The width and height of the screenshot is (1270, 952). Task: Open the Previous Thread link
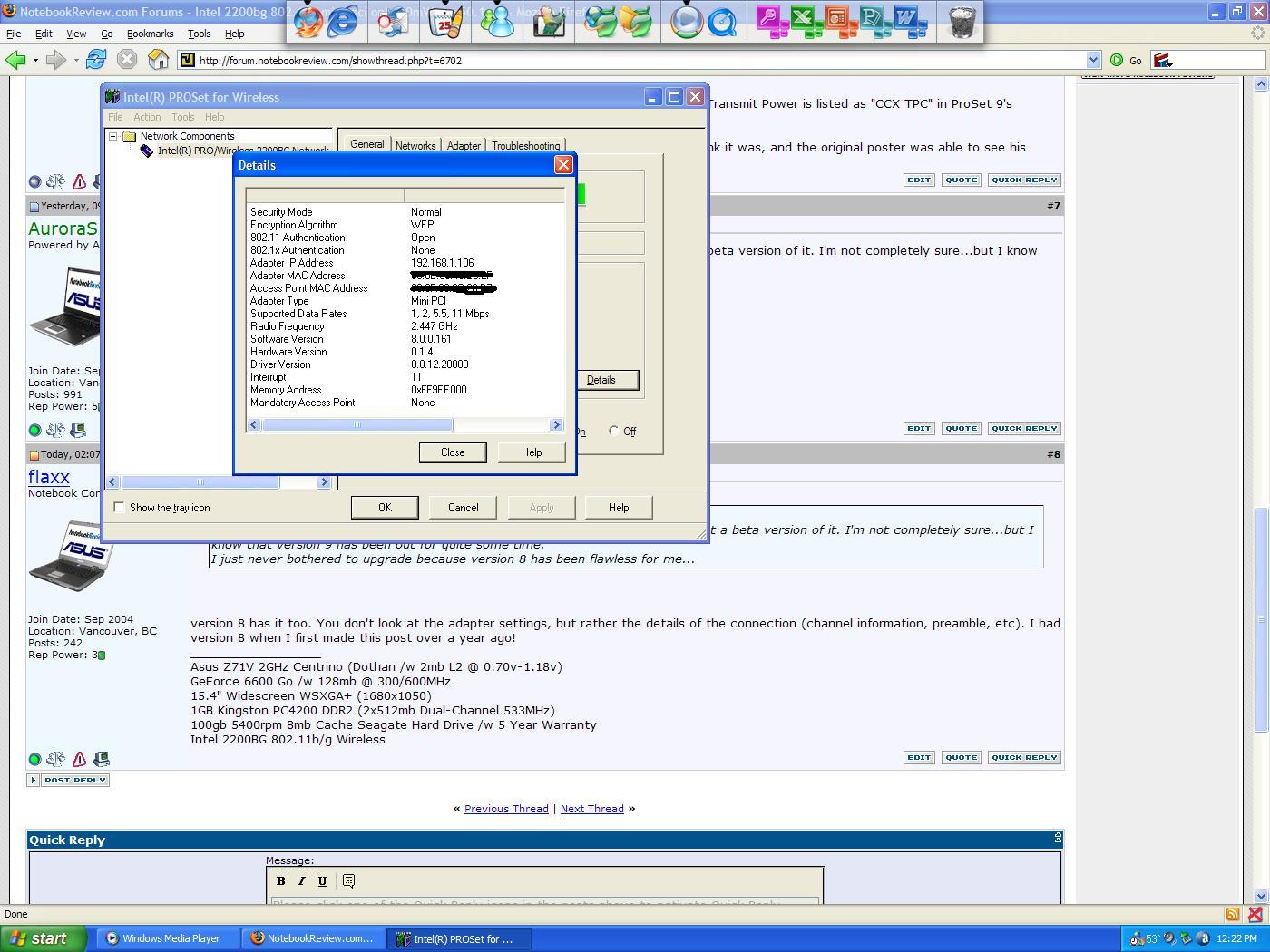click(x=506, y=809)
